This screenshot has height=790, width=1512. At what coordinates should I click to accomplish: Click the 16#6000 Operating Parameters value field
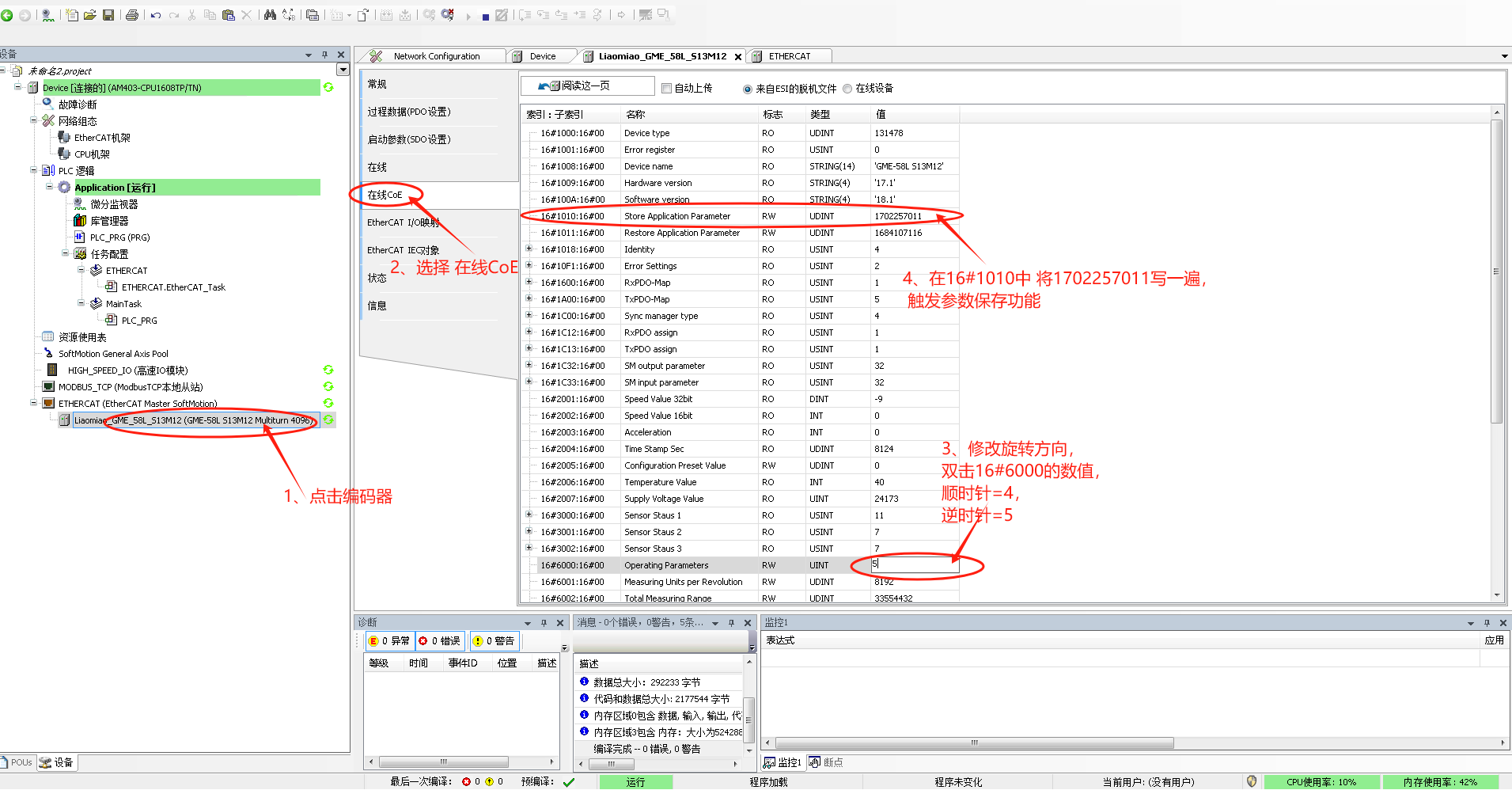[914, 564]
